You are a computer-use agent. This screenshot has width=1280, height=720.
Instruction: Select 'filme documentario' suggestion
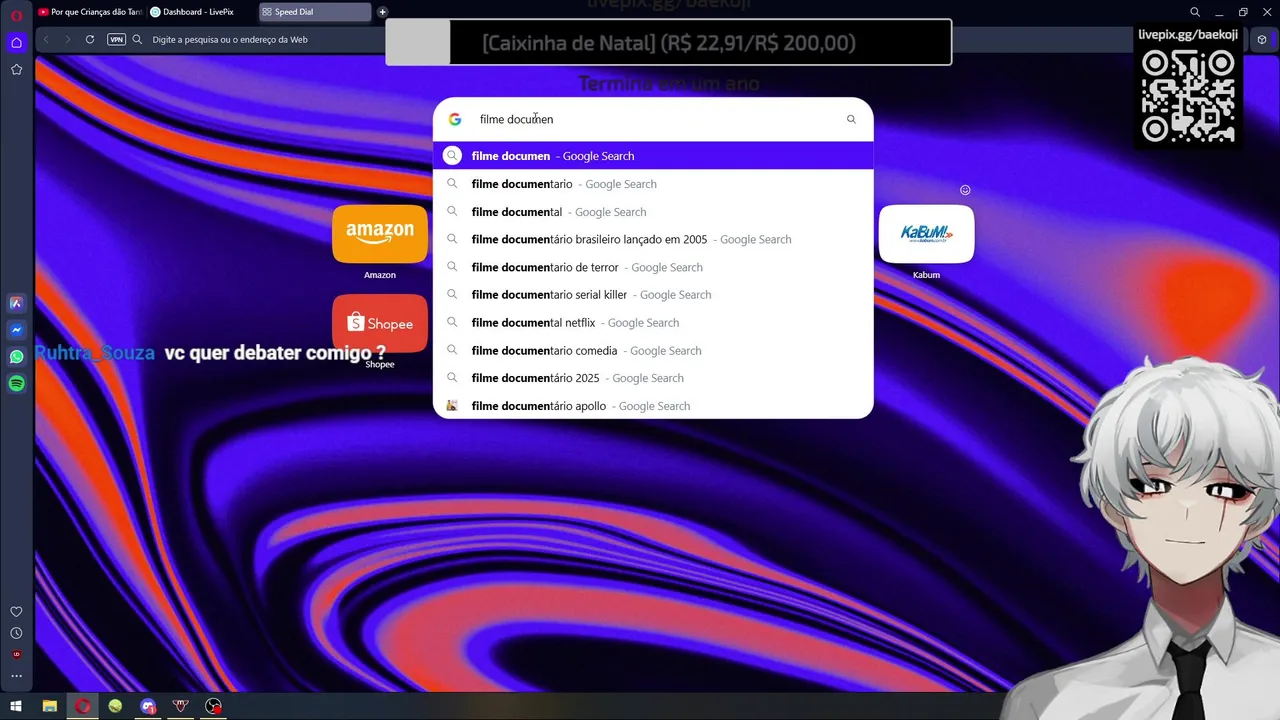(653, 184)
